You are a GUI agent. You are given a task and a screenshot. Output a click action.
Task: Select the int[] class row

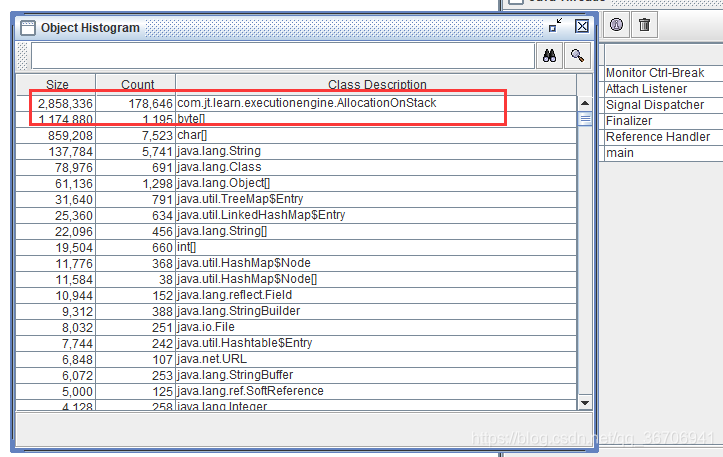pos(296,247)
